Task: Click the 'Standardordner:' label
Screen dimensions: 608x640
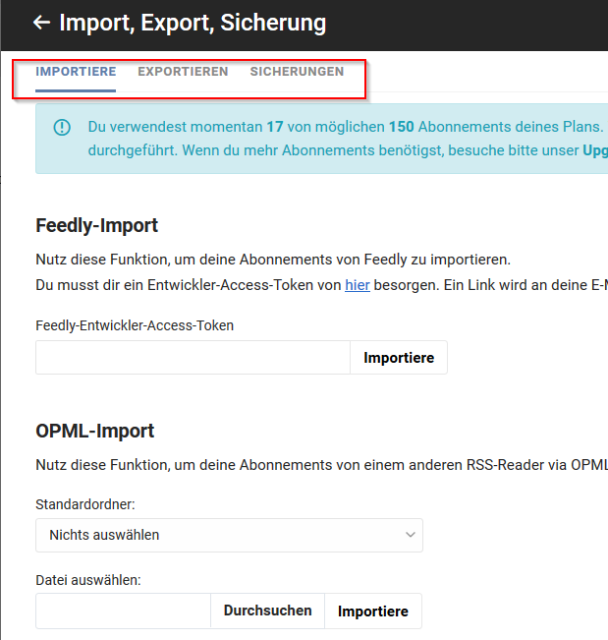Action: (85, 505)
